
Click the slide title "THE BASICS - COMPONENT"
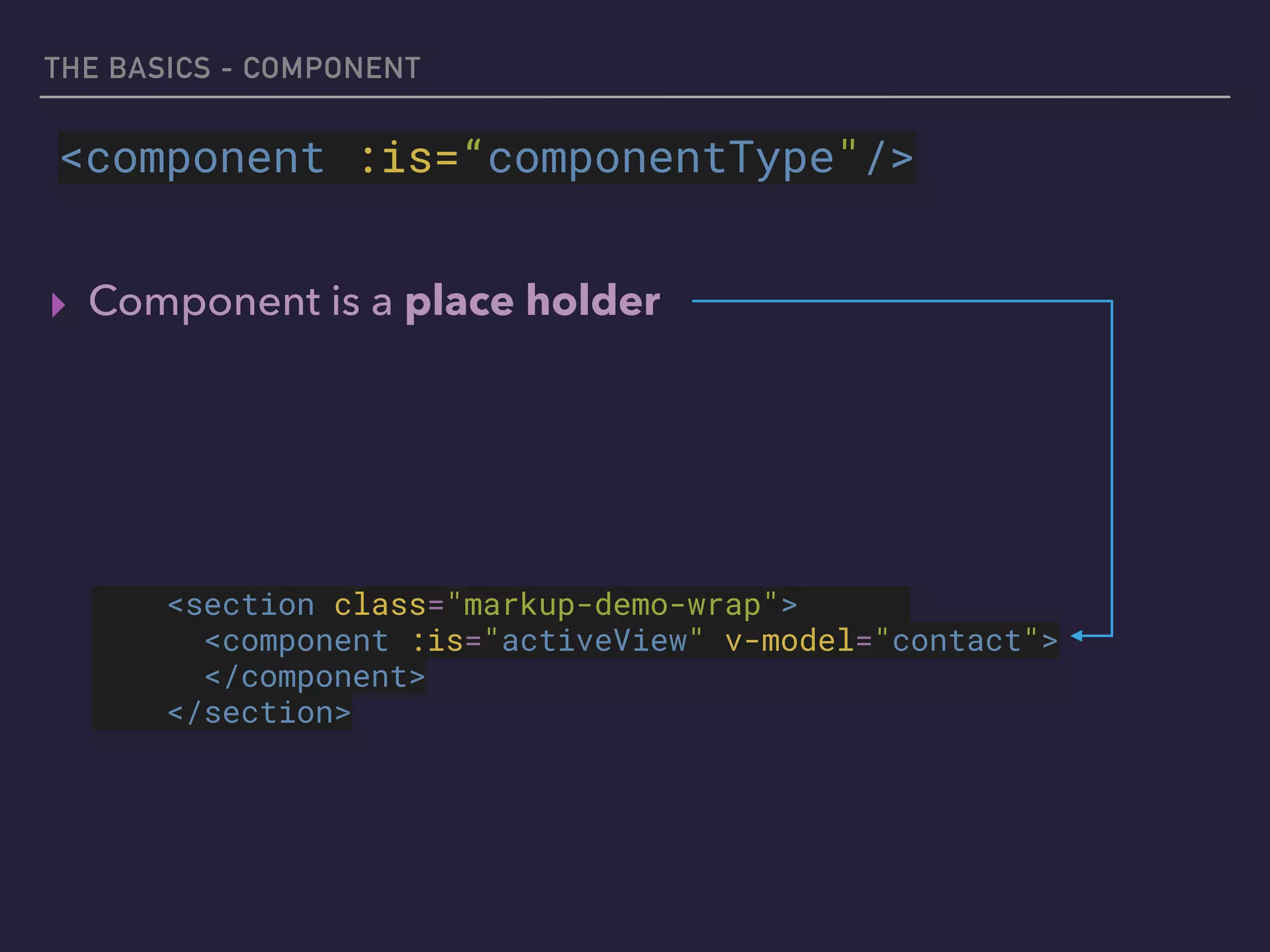pyautogui.click(x=233, y=68)
